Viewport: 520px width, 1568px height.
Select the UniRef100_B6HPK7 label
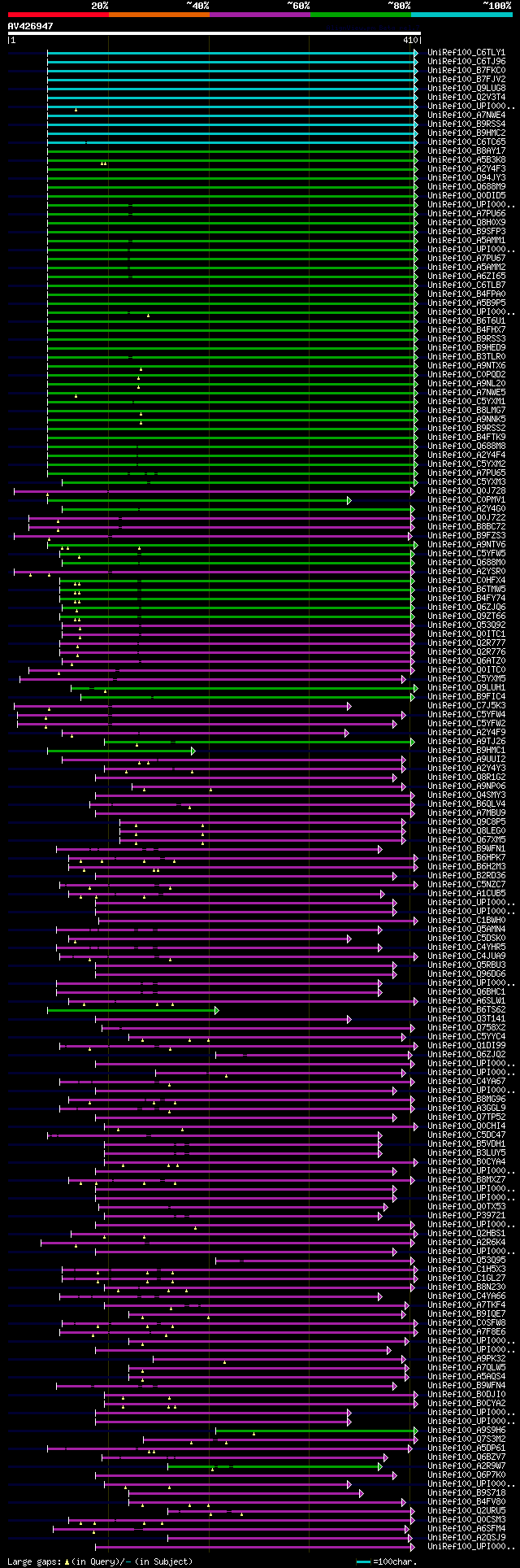466,857
